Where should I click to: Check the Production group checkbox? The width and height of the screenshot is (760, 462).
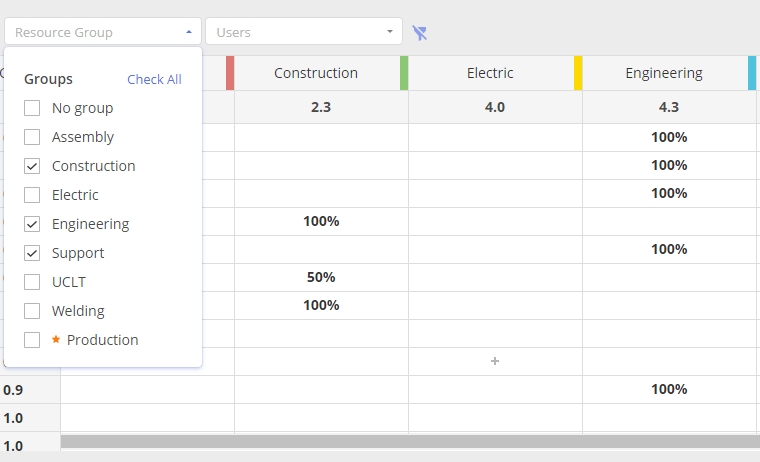click(32, 340)
